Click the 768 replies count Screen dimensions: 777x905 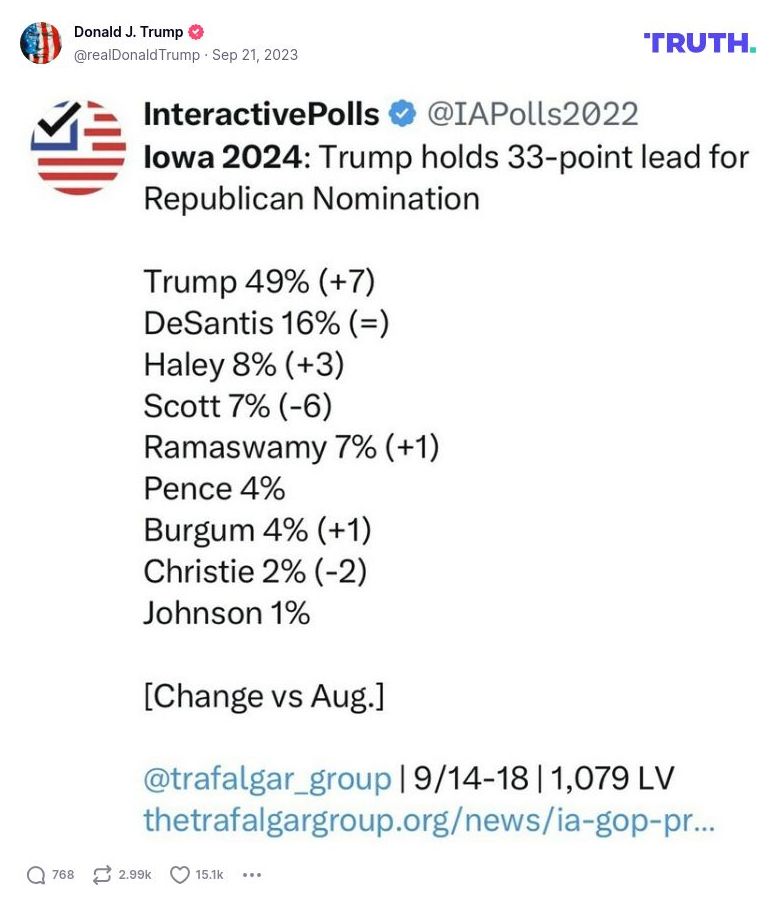tap(63, 875)
